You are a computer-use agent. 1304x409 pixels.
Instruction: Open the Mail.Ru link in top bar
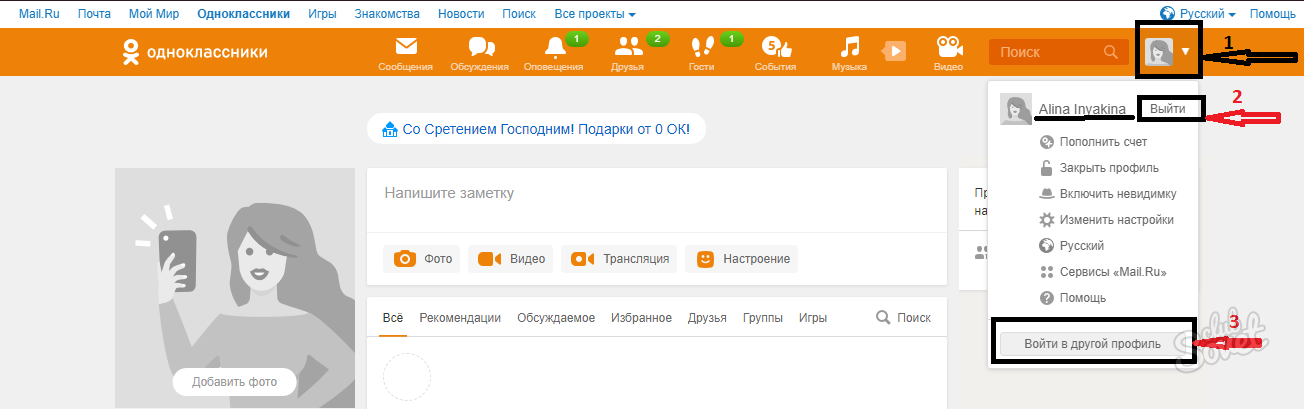point(40,14)
